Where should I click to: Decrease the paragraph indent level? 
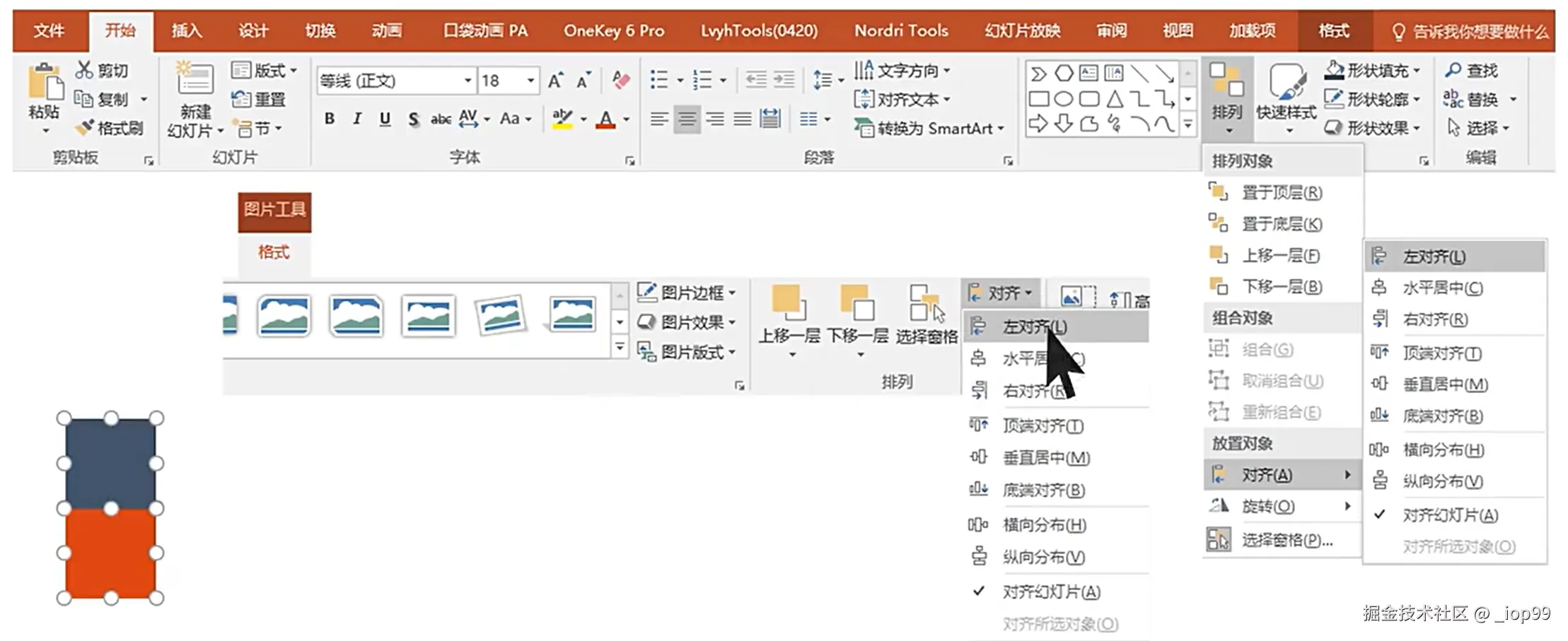pyautogui.click(x=755, y=79)
